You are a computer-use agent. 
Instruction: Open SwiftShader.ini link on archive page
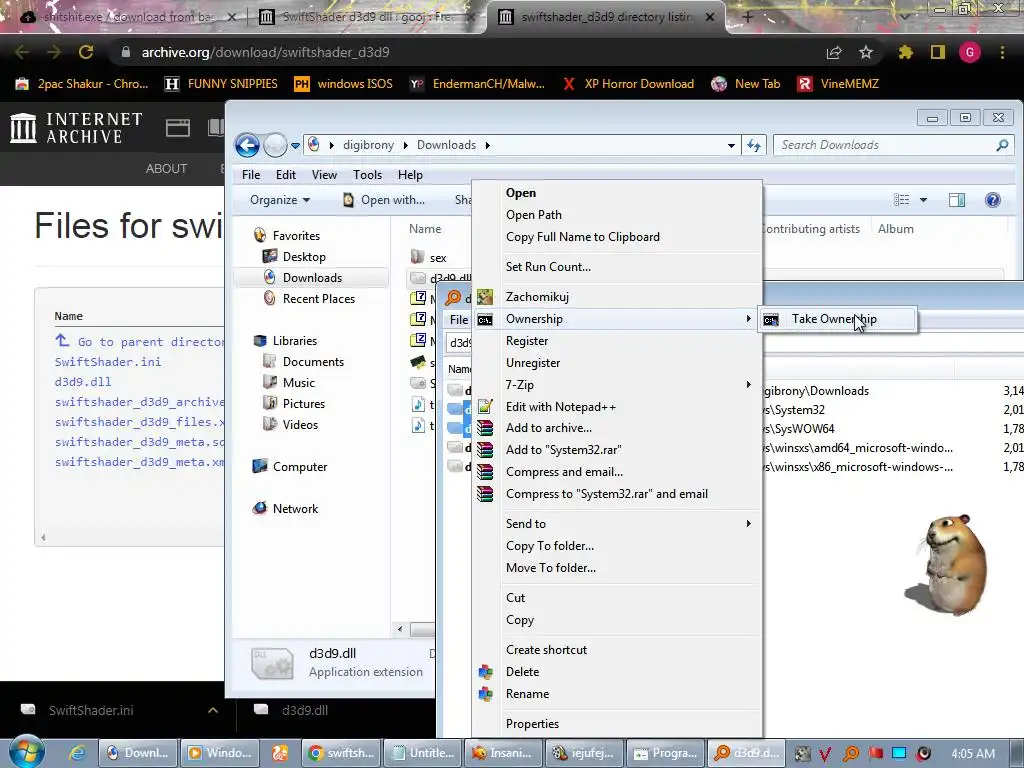[x=108, y=362]
